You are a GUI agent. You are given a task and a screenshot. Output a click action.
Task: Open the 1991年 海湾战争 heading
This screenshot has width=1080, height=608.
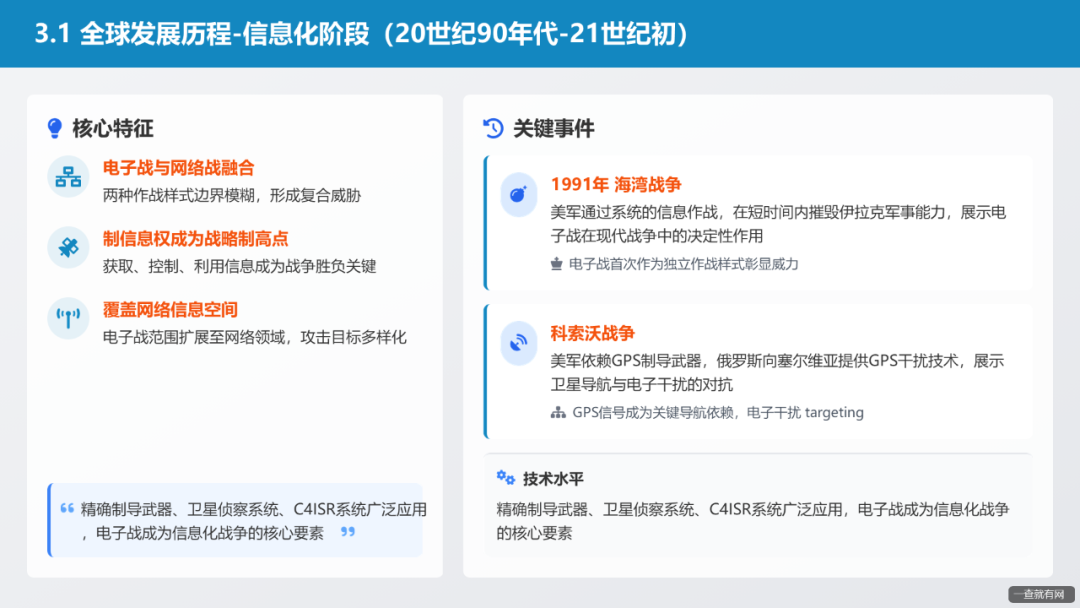[618, 183]
